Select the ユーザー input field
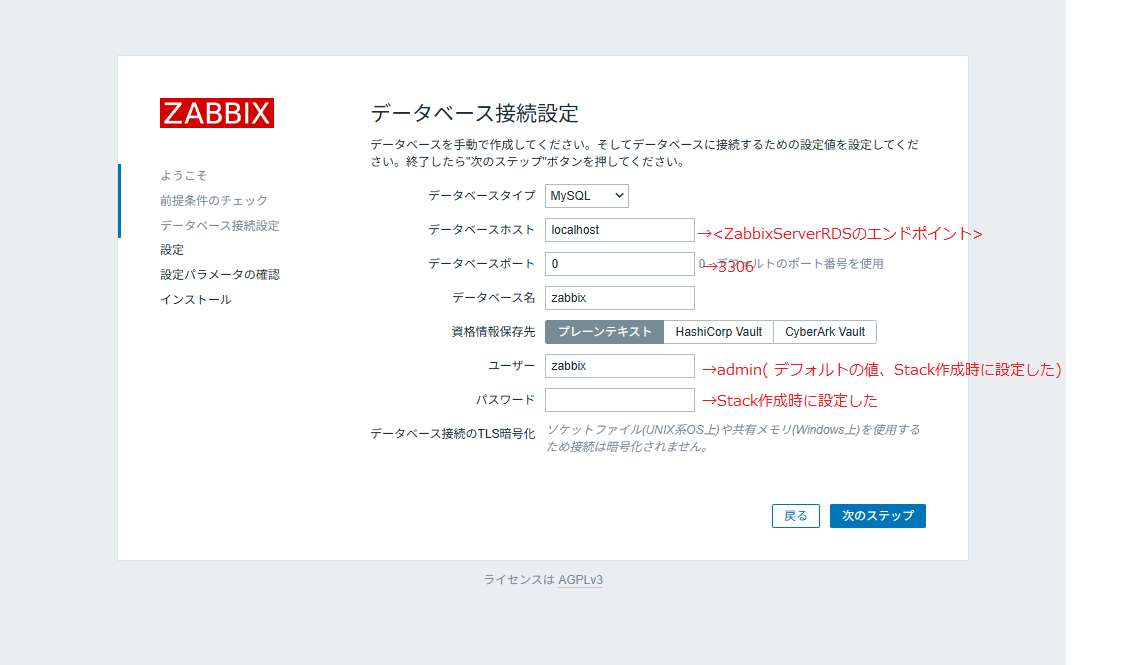Screen dimensions: 1137x665 click(619, 365)
